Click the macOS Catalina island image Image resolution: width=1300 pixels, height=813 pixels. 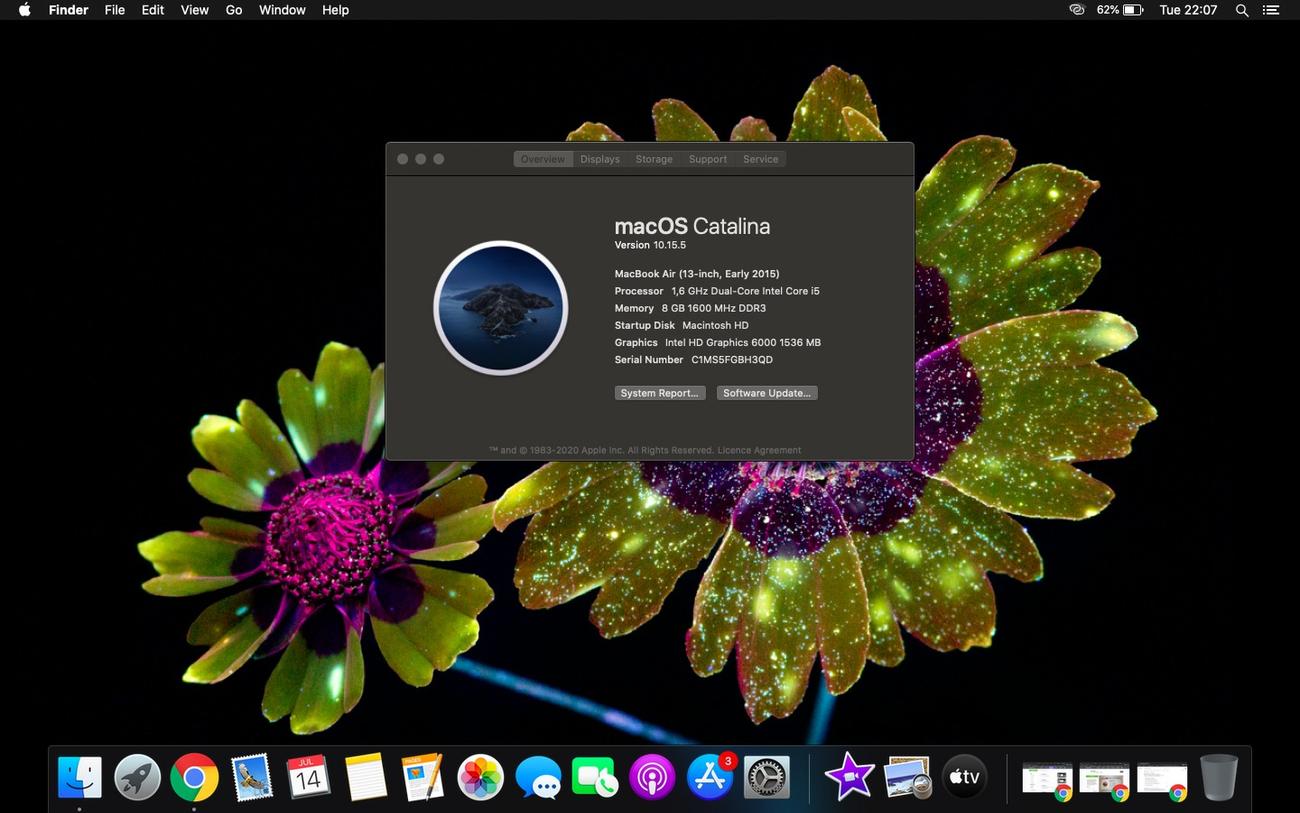coord(501,308)
